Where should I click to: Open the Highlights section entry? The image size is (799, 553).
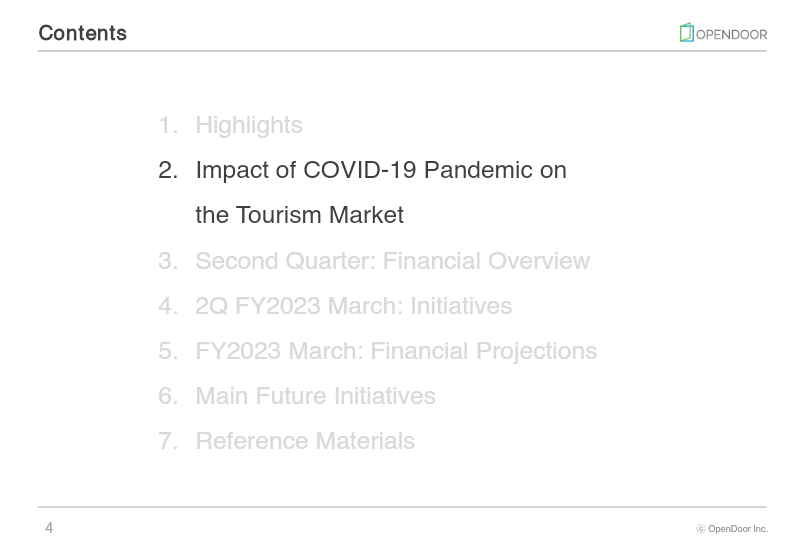click(x=249, y=125)
